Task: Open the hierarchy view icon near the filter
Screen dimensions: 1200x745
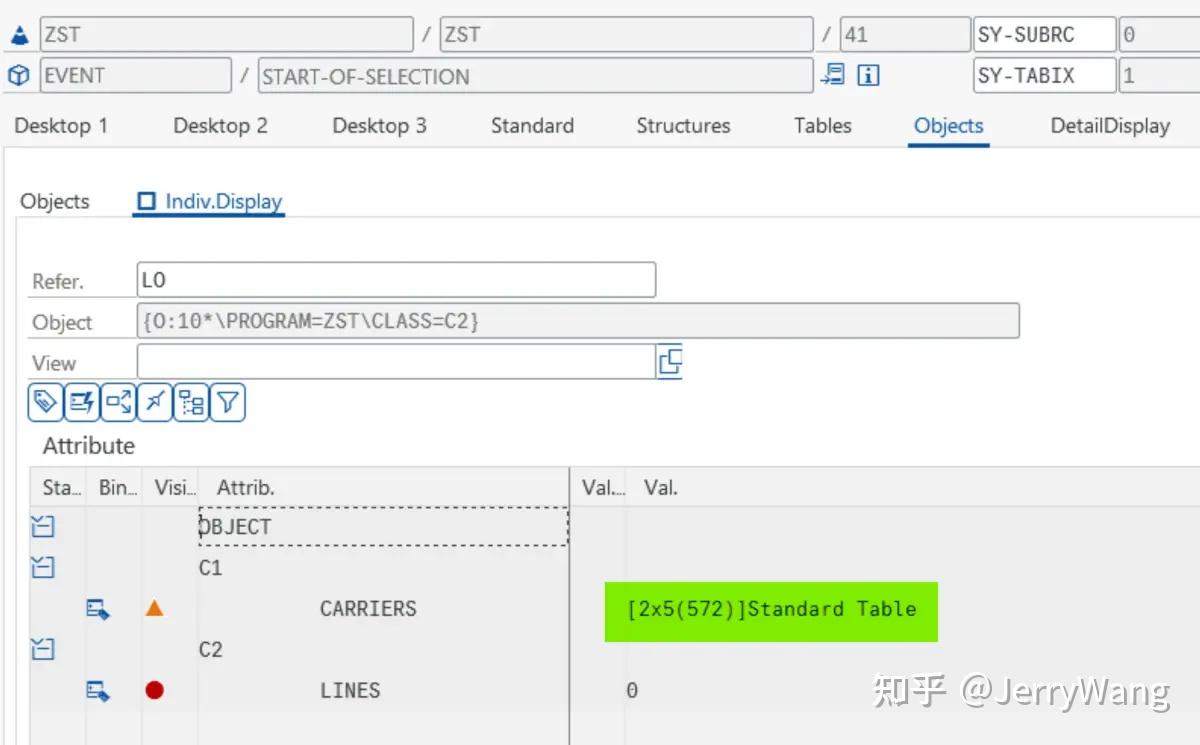Action: click(190, 402)
